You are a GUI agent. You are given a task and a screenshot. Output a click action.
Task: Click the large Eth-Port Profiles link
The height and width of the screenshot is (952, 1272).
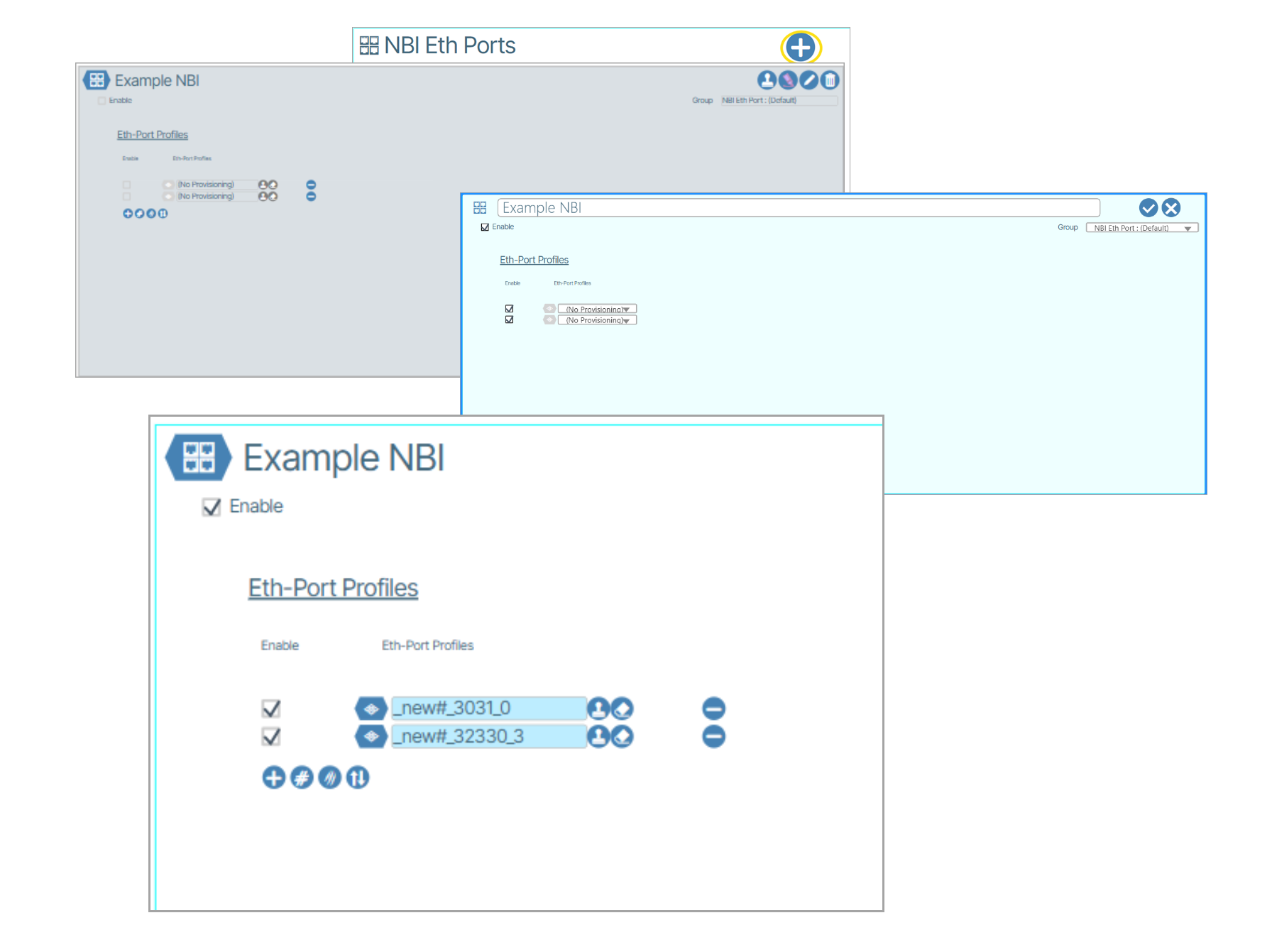pyautogui.click(x=333, y=588)
